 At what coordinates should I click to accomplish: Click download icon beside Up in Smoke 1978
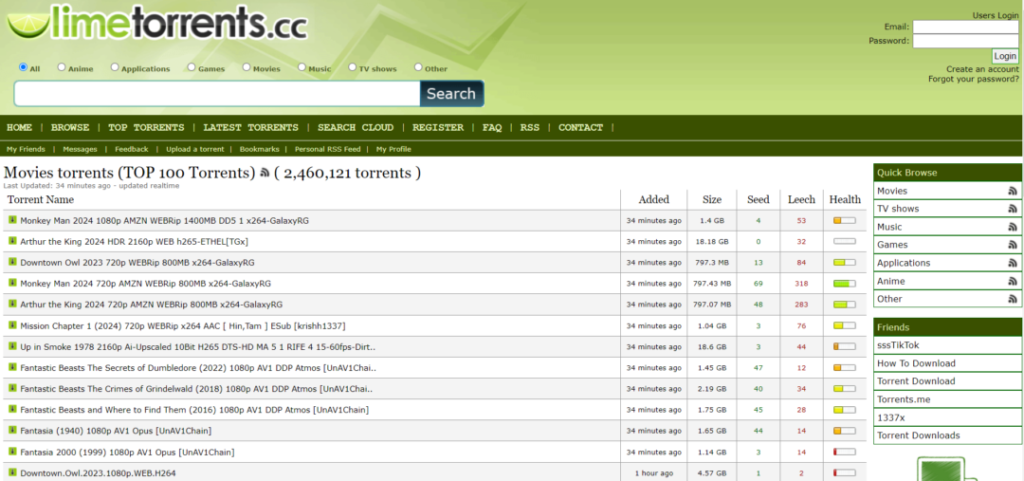pos(12,346)
